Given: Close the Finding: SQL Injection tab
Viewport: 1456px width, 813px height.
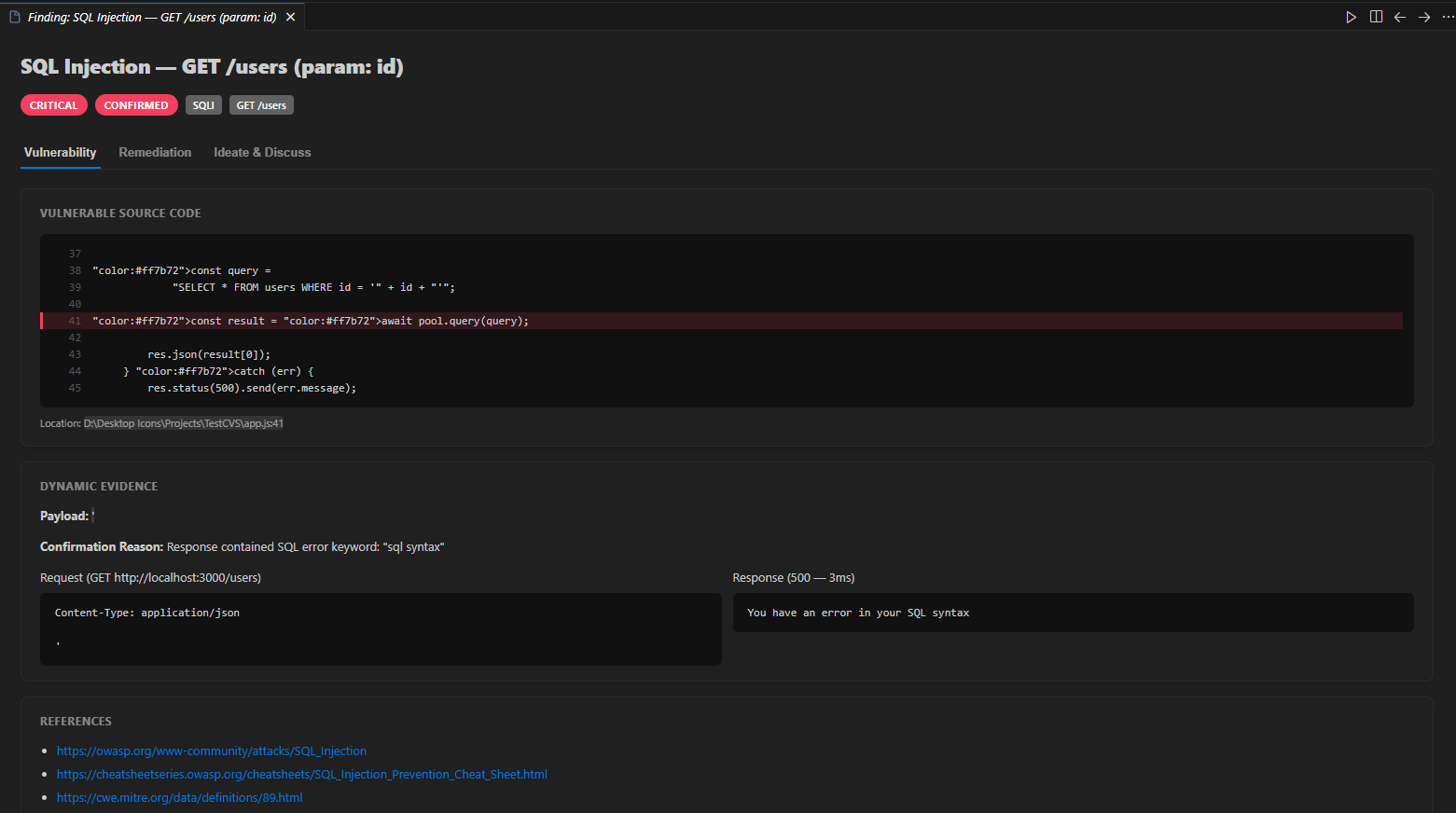Looking at the screenshot, I should point(291,17).
